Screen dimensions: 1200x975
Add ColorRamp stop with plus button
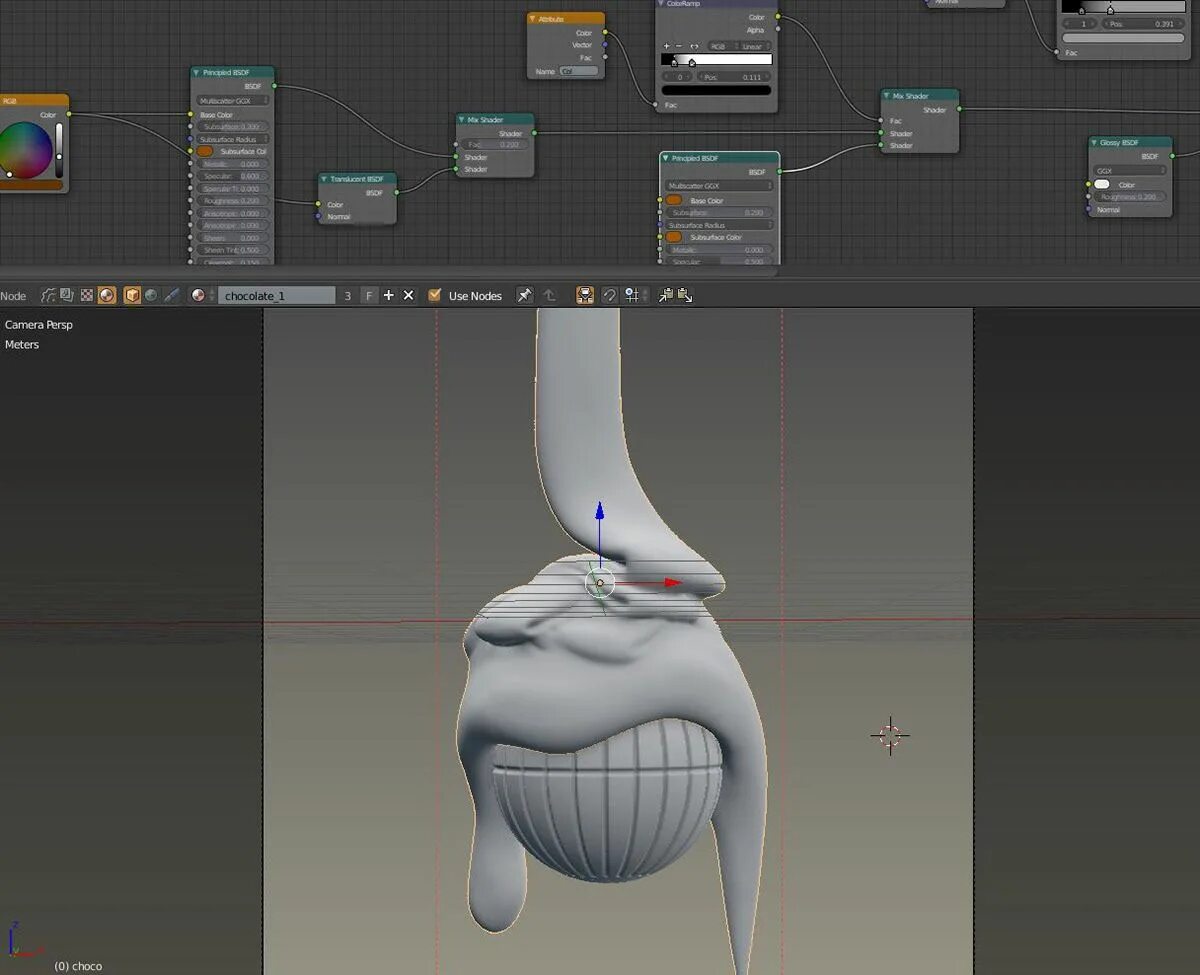tap(666, 46)
